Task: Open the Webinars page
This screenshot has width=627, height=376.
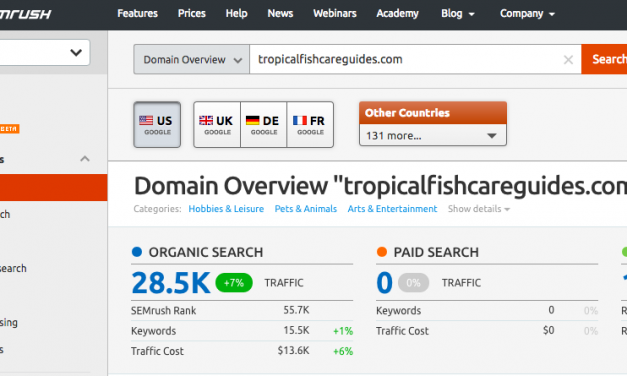Action: point(335,14)
